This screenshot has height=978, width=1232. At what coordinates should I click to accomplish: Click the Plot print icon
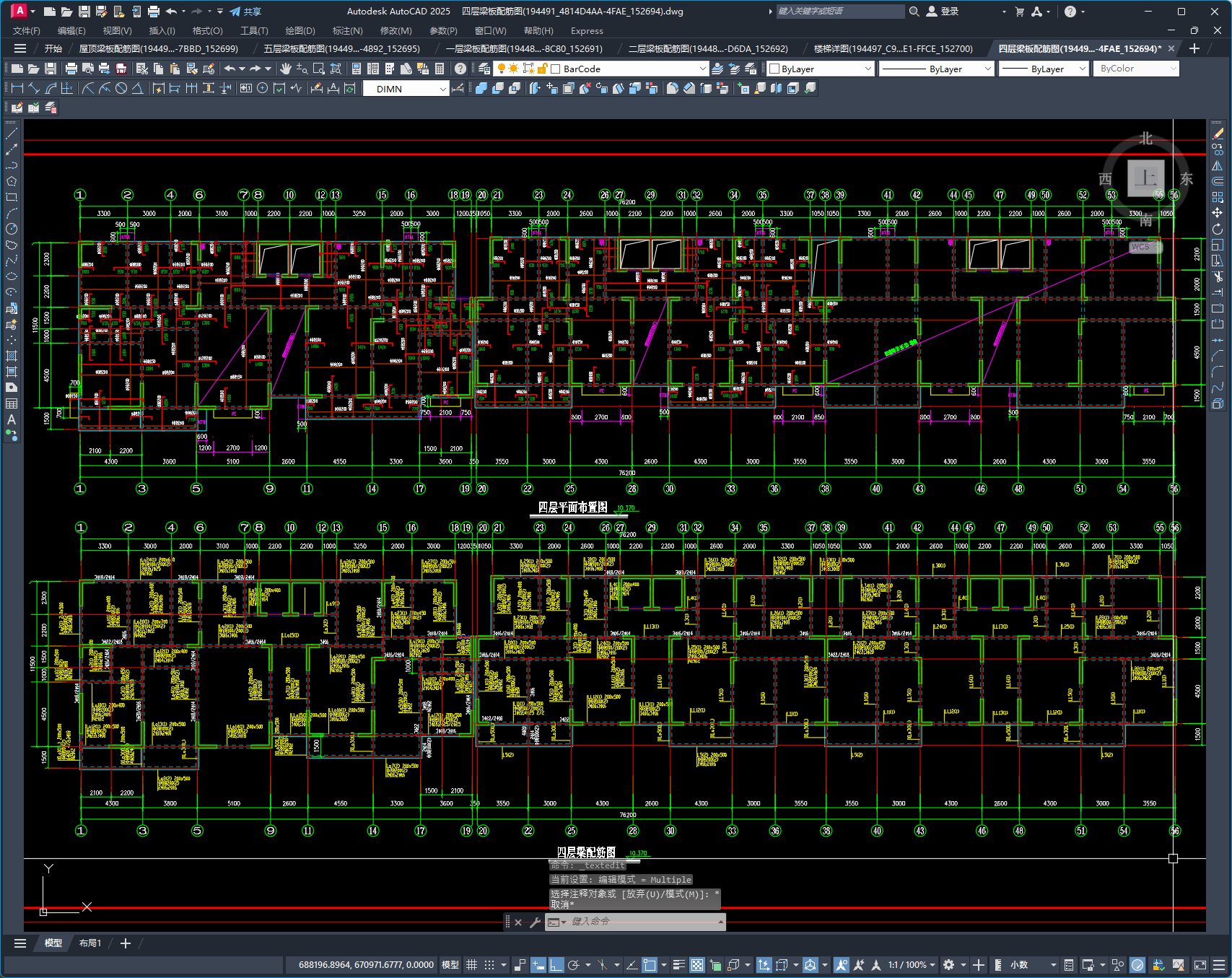click(71, 69)
